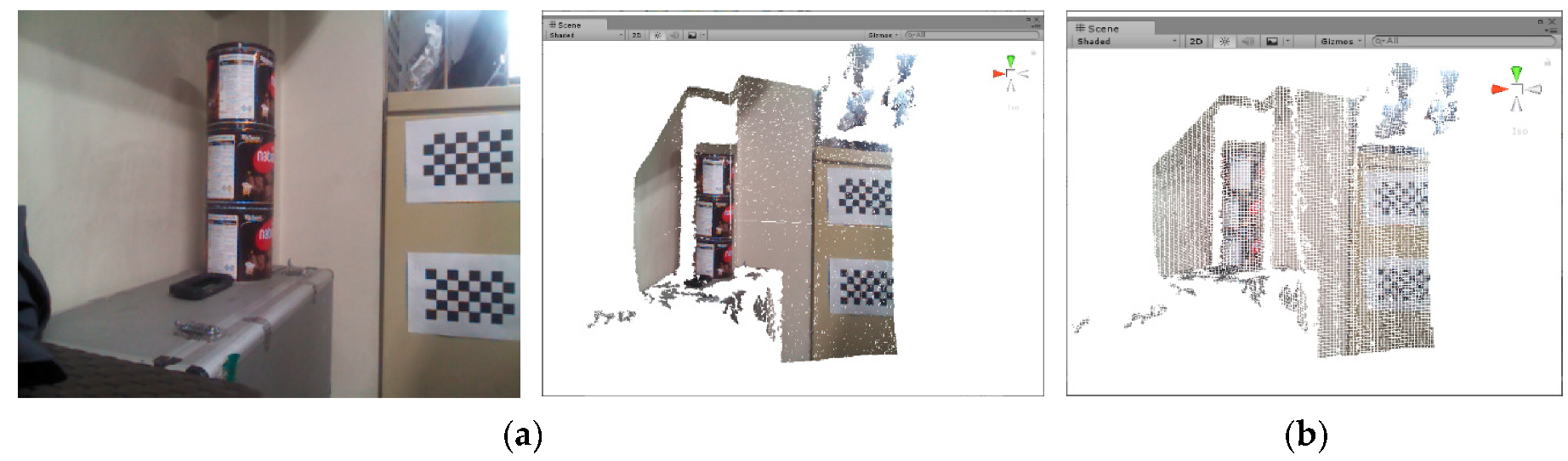Toggle image effects icon in Scene view (b)
This screenshot has height=461, width=1568.
1272,41
